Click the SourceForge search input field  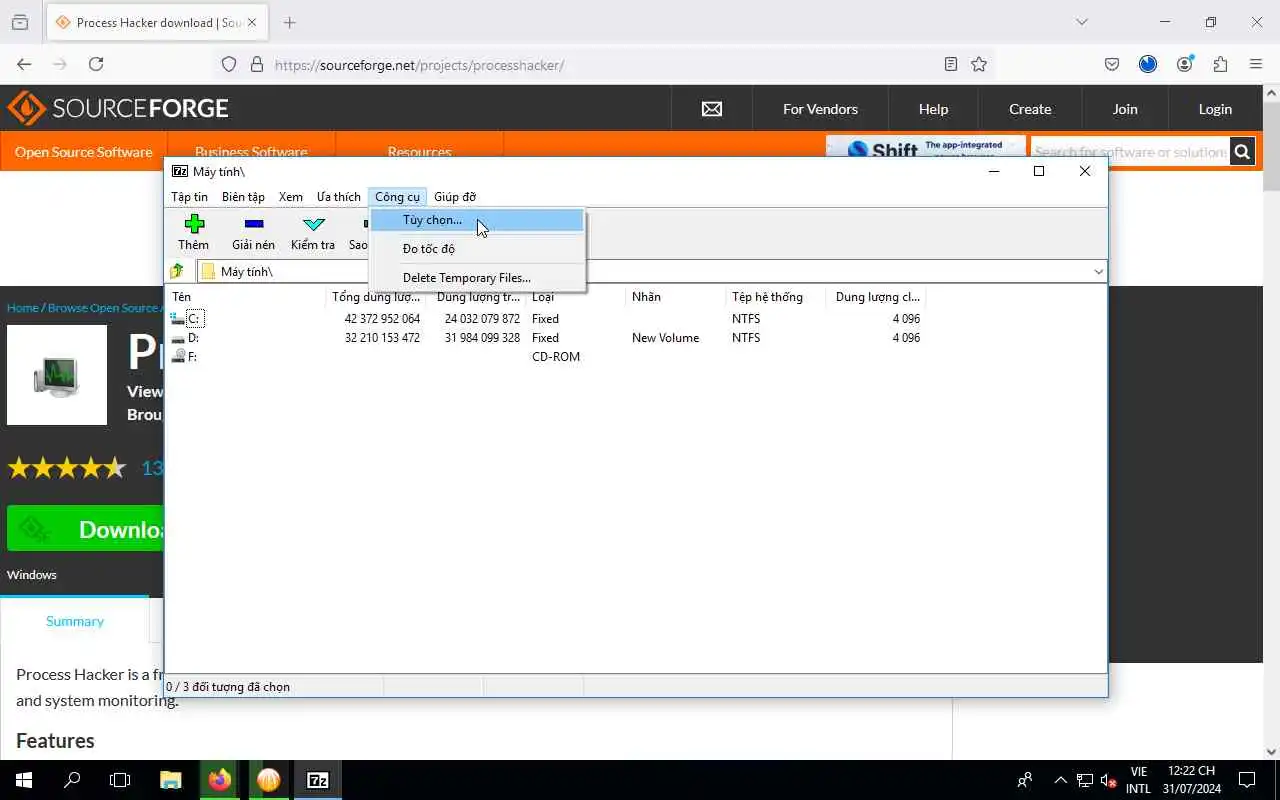(1130, 152)
